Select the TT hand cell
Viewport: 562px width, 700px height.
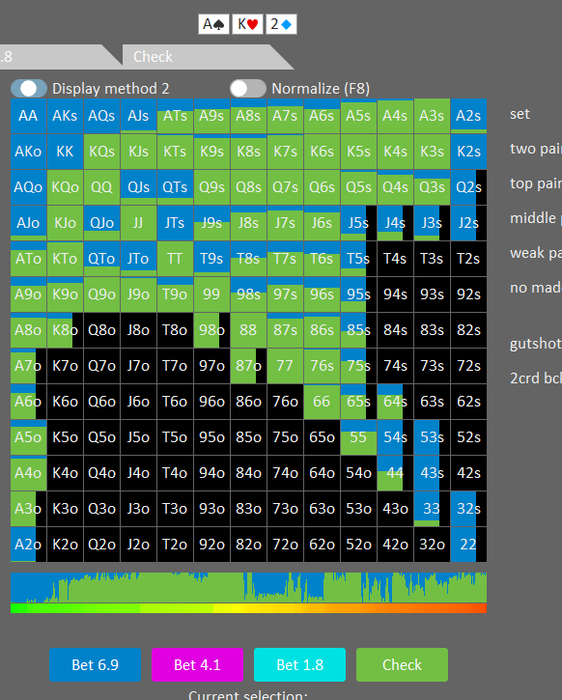[175, 258]
